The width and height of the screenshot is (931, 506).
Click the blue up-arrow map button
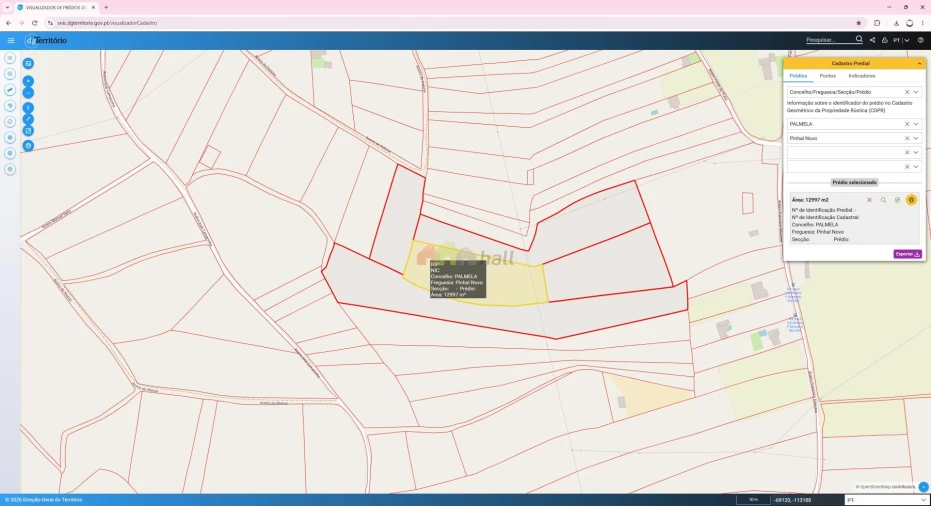point(28,108)
